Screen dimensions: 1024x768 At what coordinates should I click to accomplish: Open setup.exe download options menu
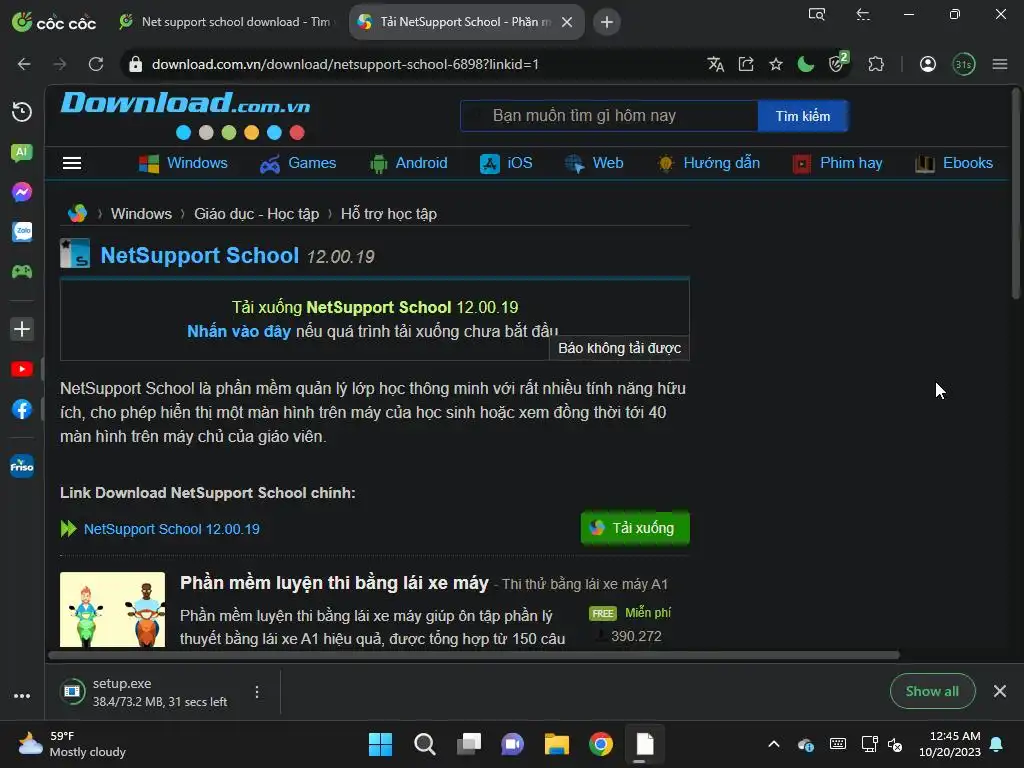click(257, 692)
